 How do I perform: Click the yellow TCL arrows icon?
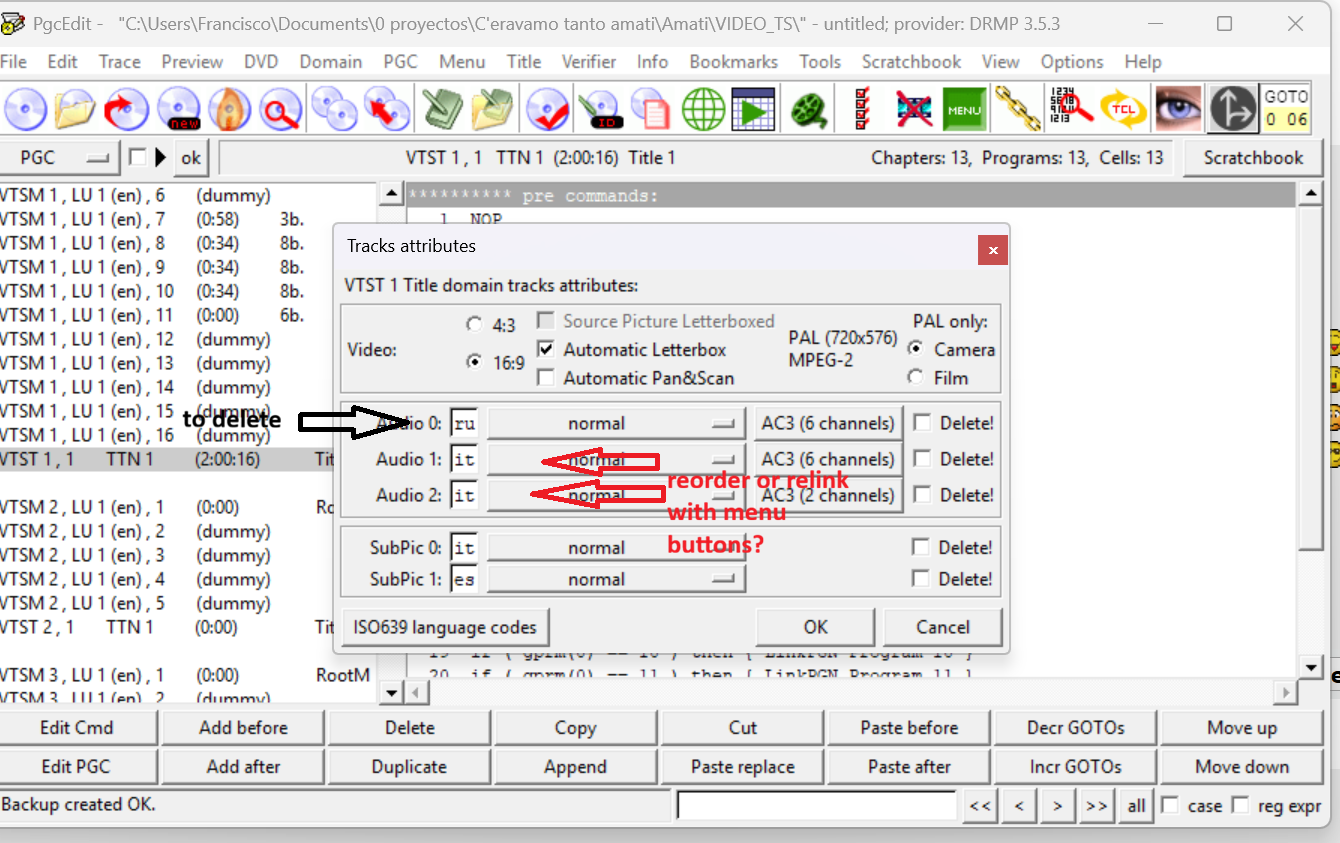coord(1123,109)
